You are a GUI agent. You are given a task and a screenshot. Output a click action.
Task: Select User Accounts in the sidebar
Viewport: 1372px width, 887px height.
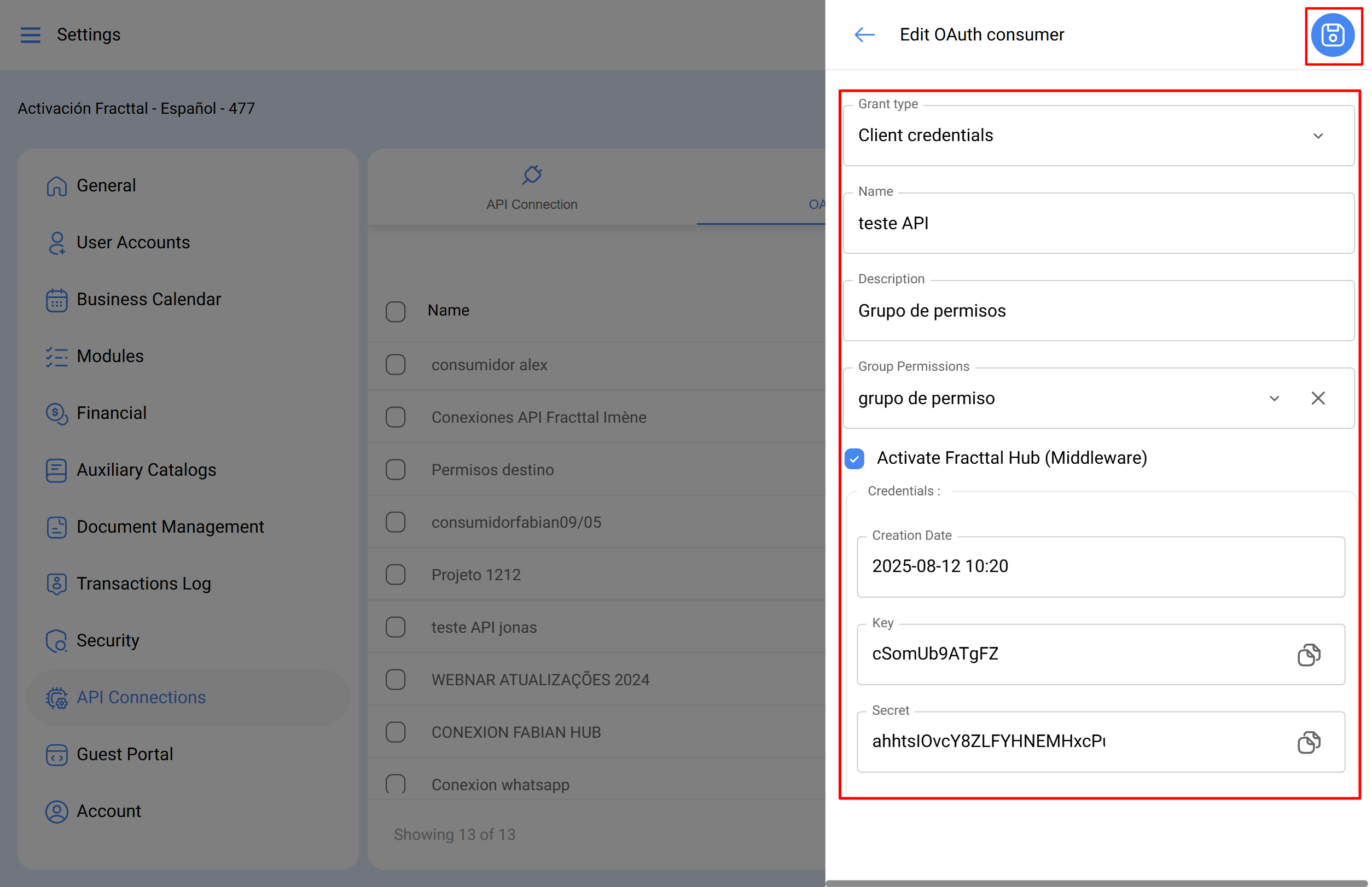point(132,242)
